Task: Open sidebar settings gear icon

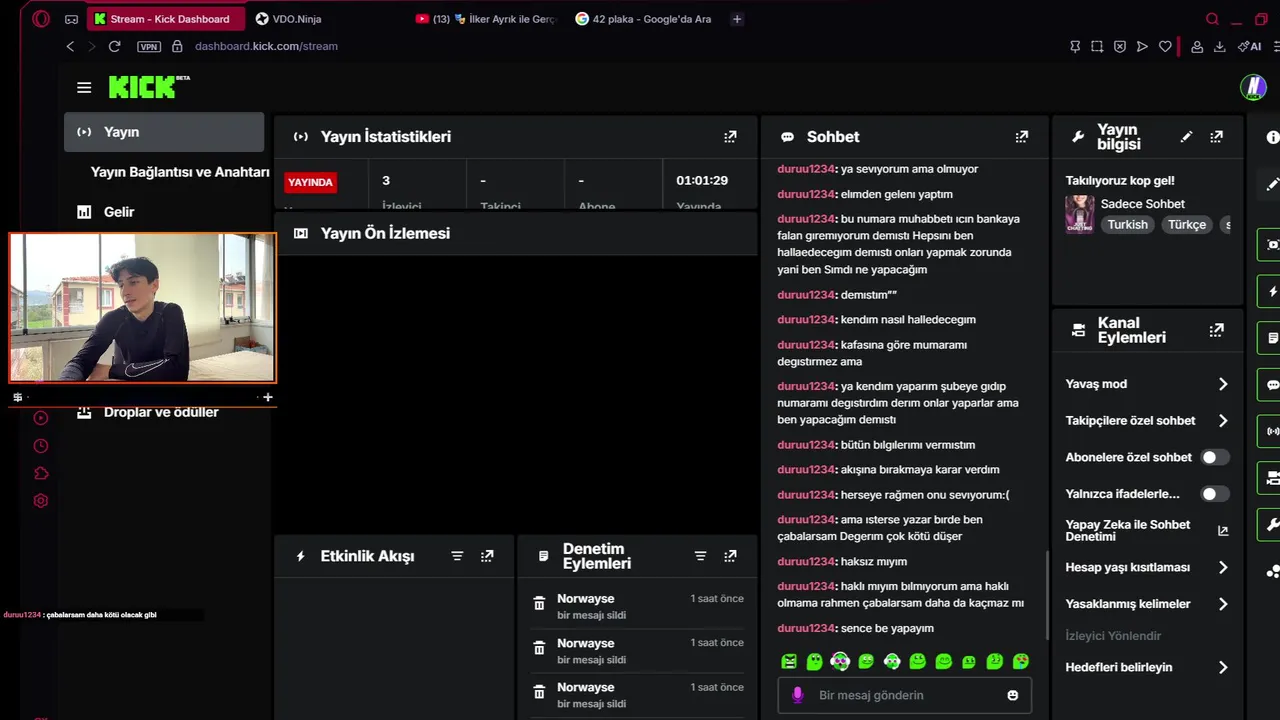Action: pos(41,501)
